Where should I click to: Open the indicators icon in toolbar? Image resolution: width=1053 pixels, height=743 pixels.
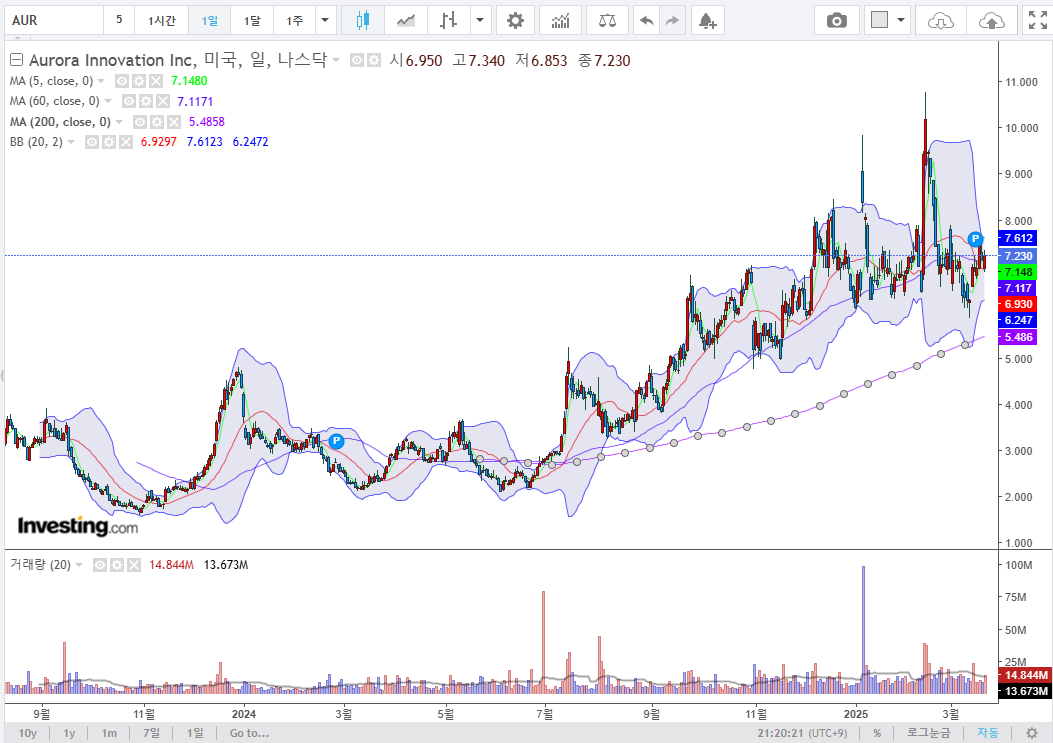tap(560, 21)
